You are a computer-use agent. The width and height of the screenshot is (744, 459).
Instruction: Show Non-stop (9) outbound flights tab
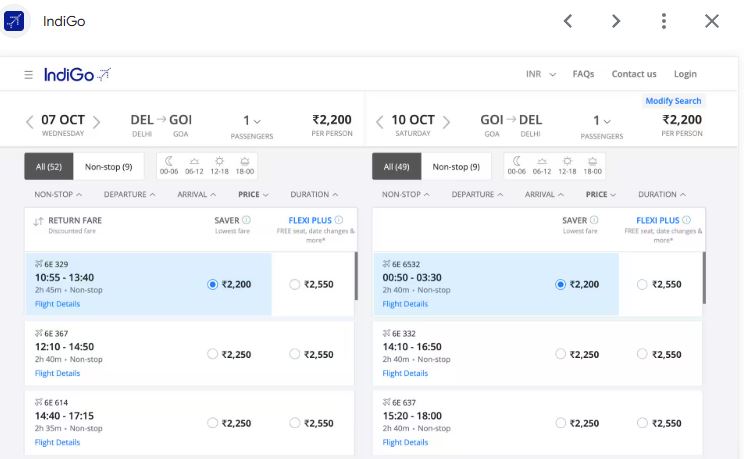pos(109,167)
